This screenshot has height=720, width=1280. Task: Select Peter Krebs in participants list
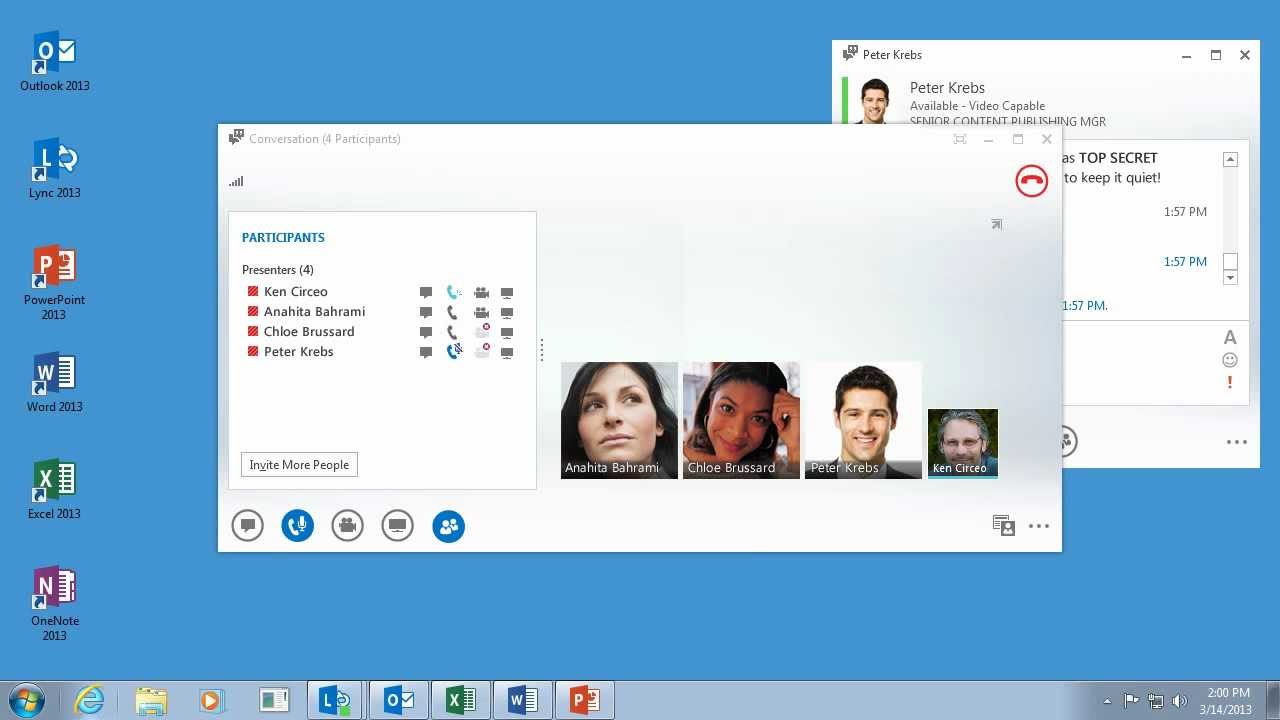(x=299, y=352)
